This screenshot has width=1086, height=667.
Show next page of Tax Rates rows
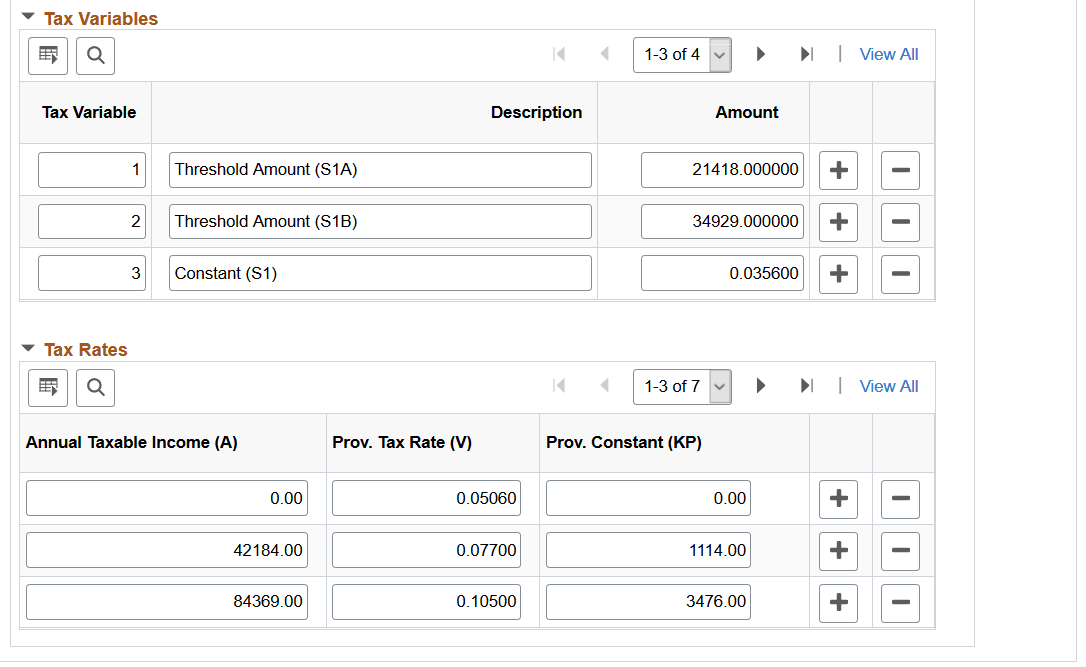(x=761, y=386)
